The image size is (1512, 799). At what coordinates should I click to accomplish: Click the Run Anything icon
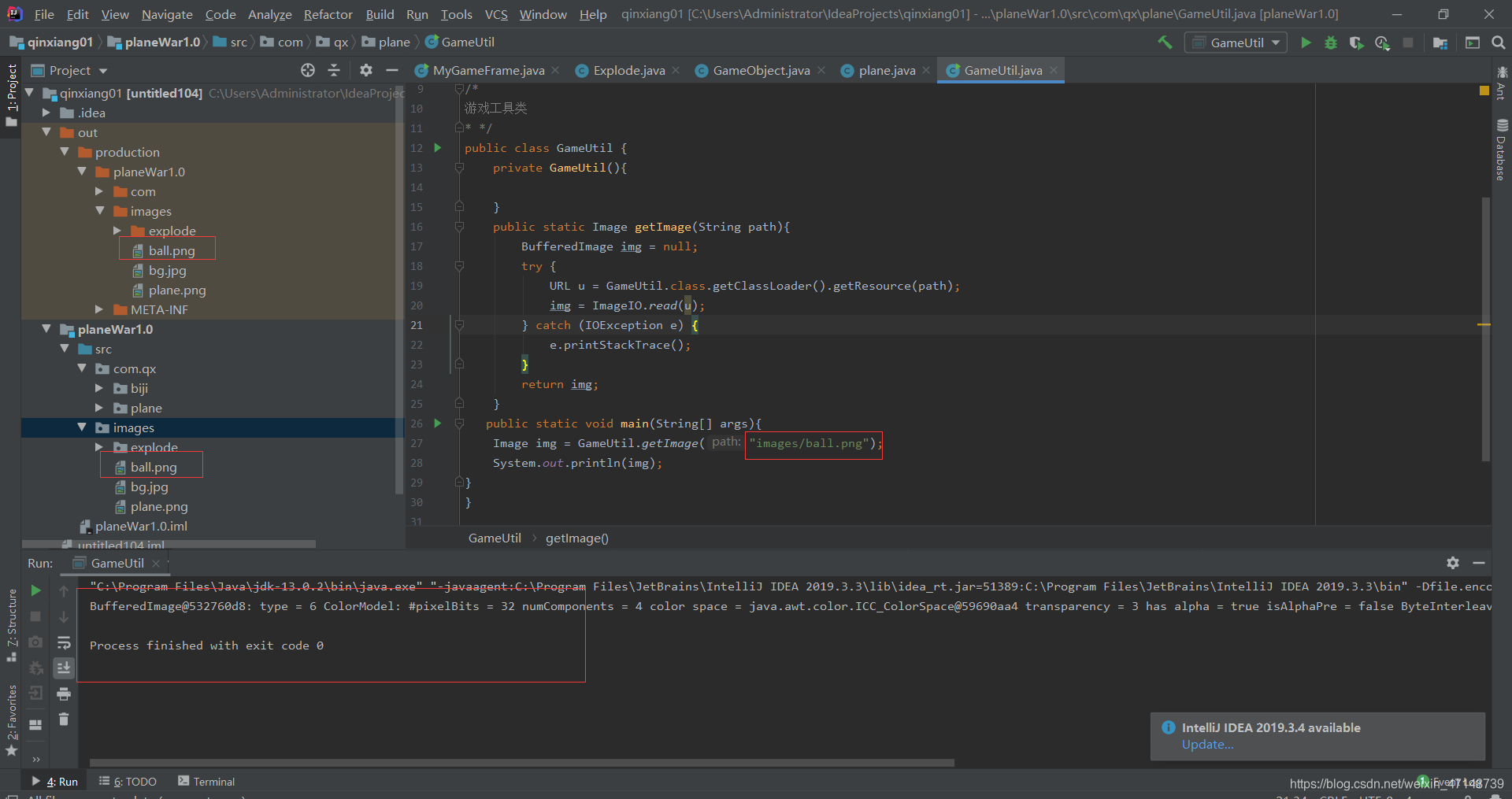[x=1472, y=43]
